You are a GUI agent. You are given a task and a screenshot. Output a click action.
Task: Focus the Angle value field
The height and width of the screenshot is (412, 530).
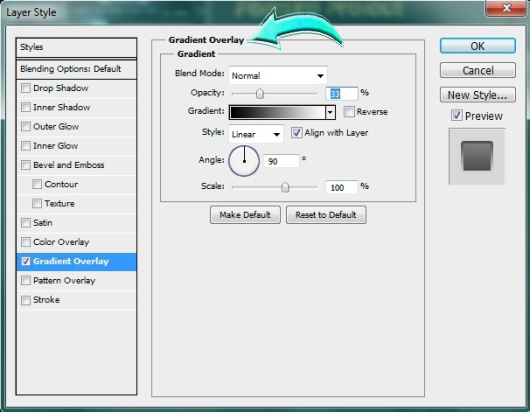coord(281,161)
